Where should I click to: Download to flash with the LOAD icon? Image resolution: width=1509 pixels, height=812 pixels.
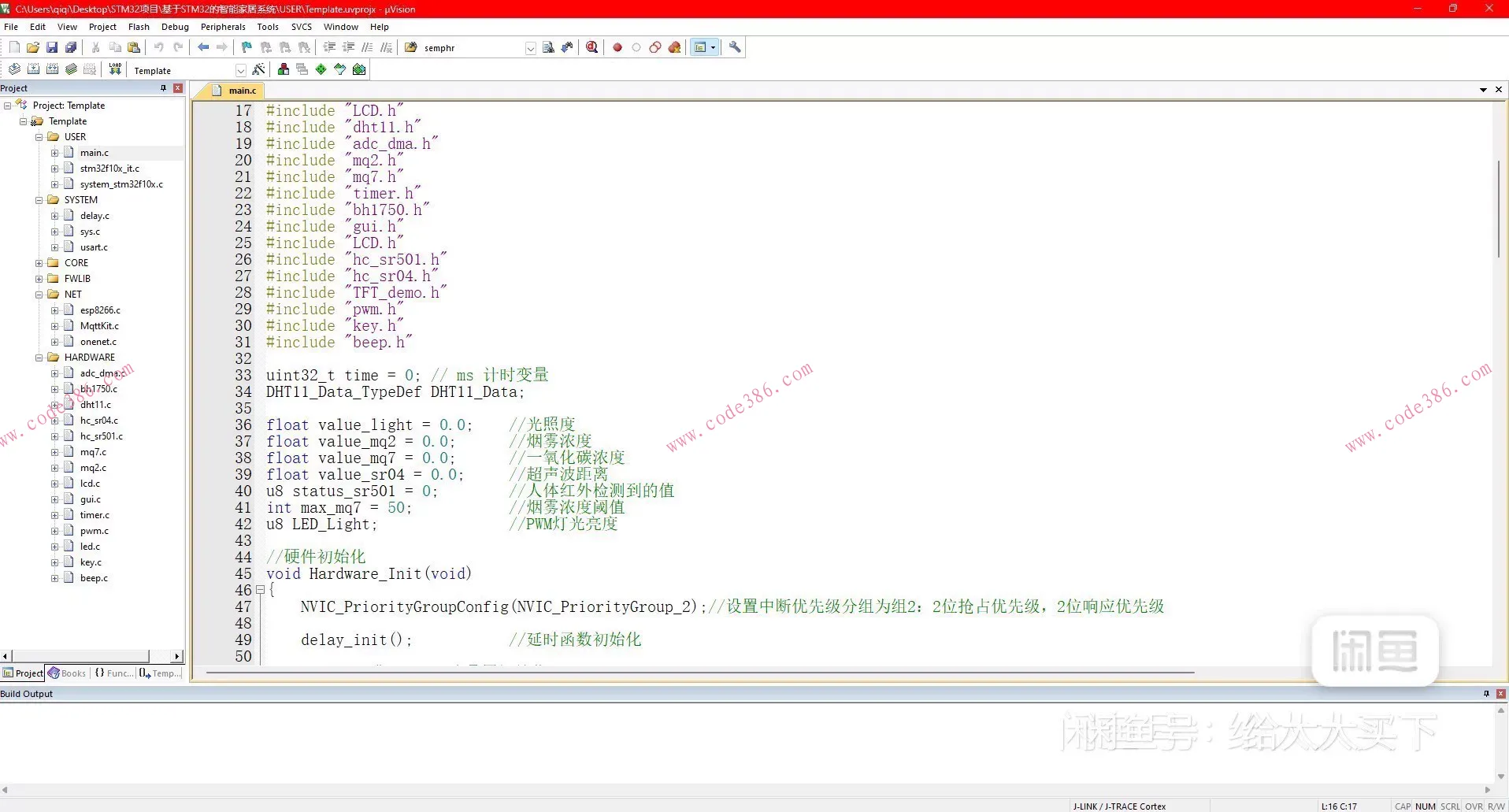point(115,69)
